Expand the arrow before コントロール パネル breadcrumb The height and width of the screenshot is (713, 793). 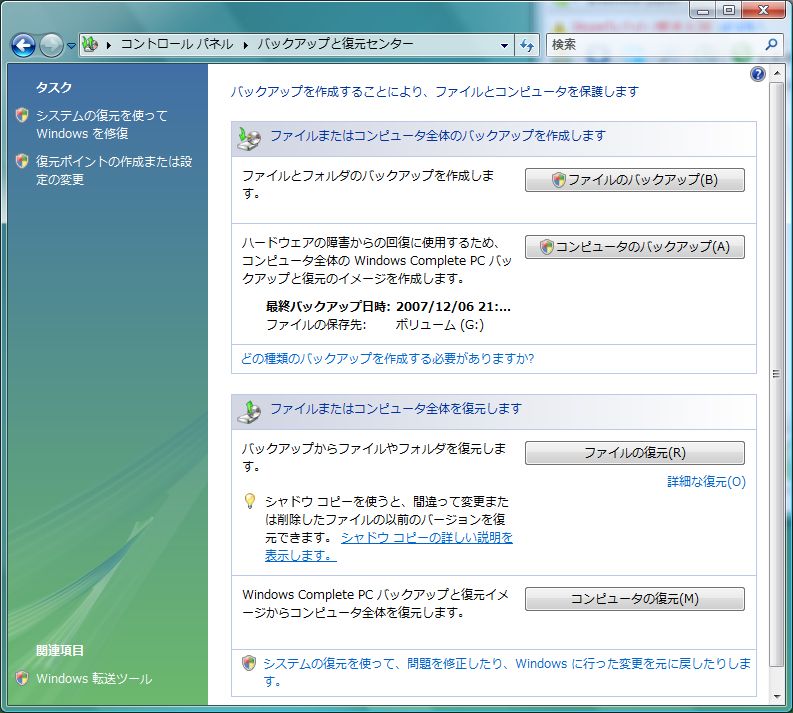click(x=109, y=46)
